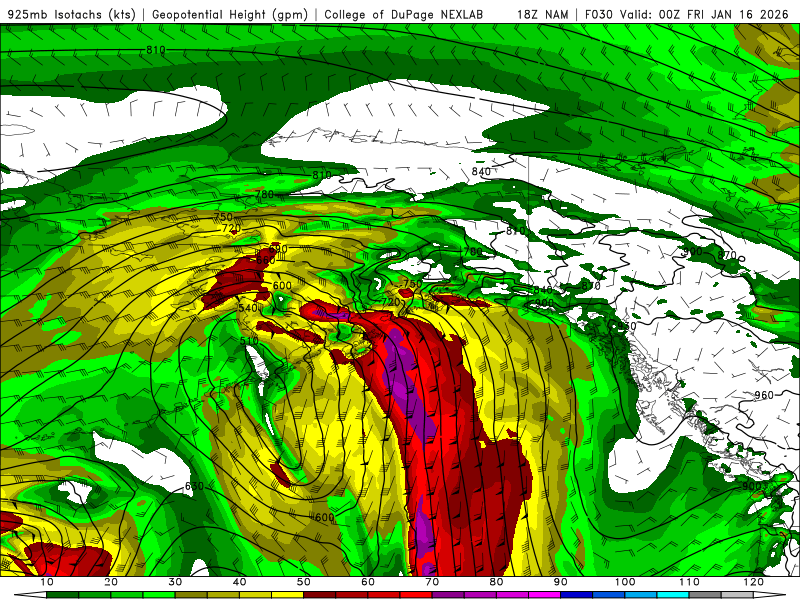Click the color bar label 10
The height and width of the screenshot is (600, 800).
tap(46, 582)
